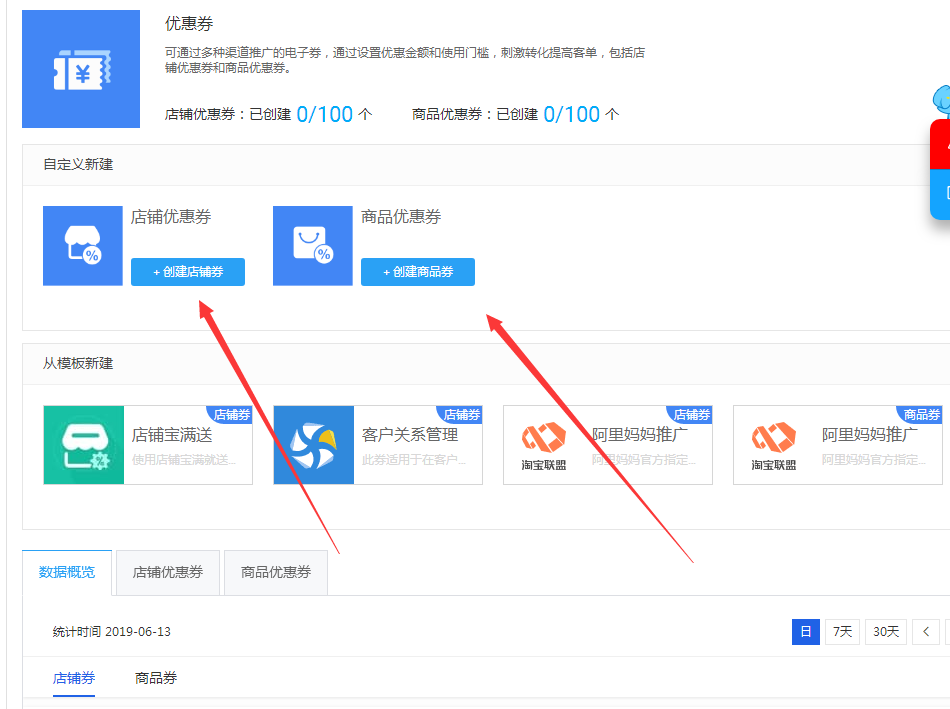Go to previous date with left chevron
The height and width of the screenshot is (709, 950).
coord(926,632)
